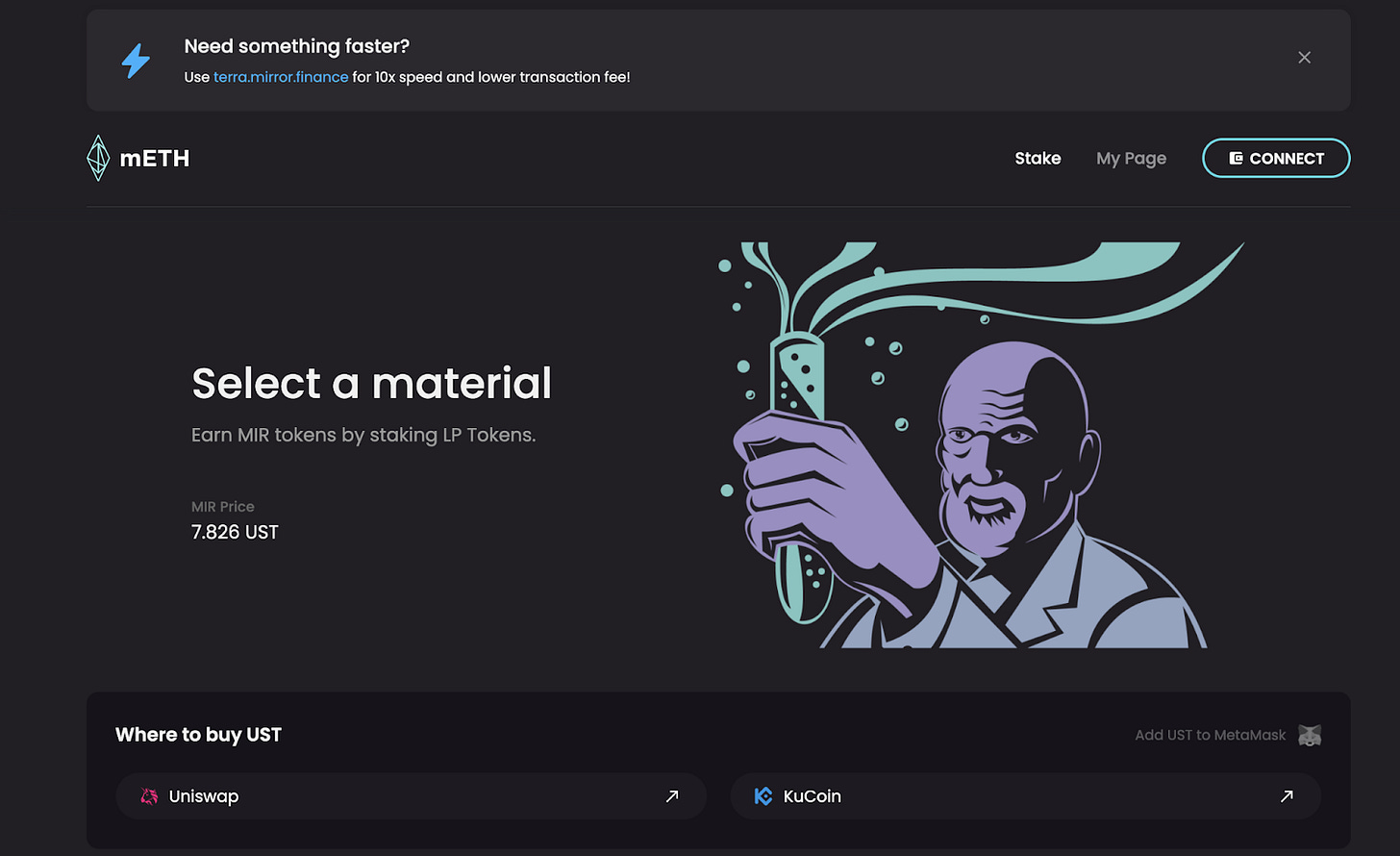Screen dimensions: 1400x856
Task: Click the 'Select a material' heading
Action: coord(371,383)
